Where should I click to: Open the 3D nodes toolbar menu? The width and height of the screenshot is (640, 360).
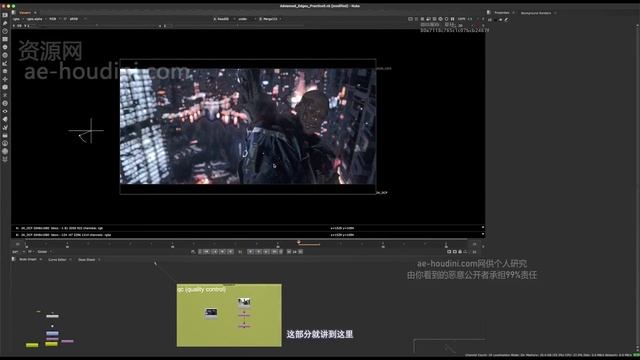click(5, 87)
